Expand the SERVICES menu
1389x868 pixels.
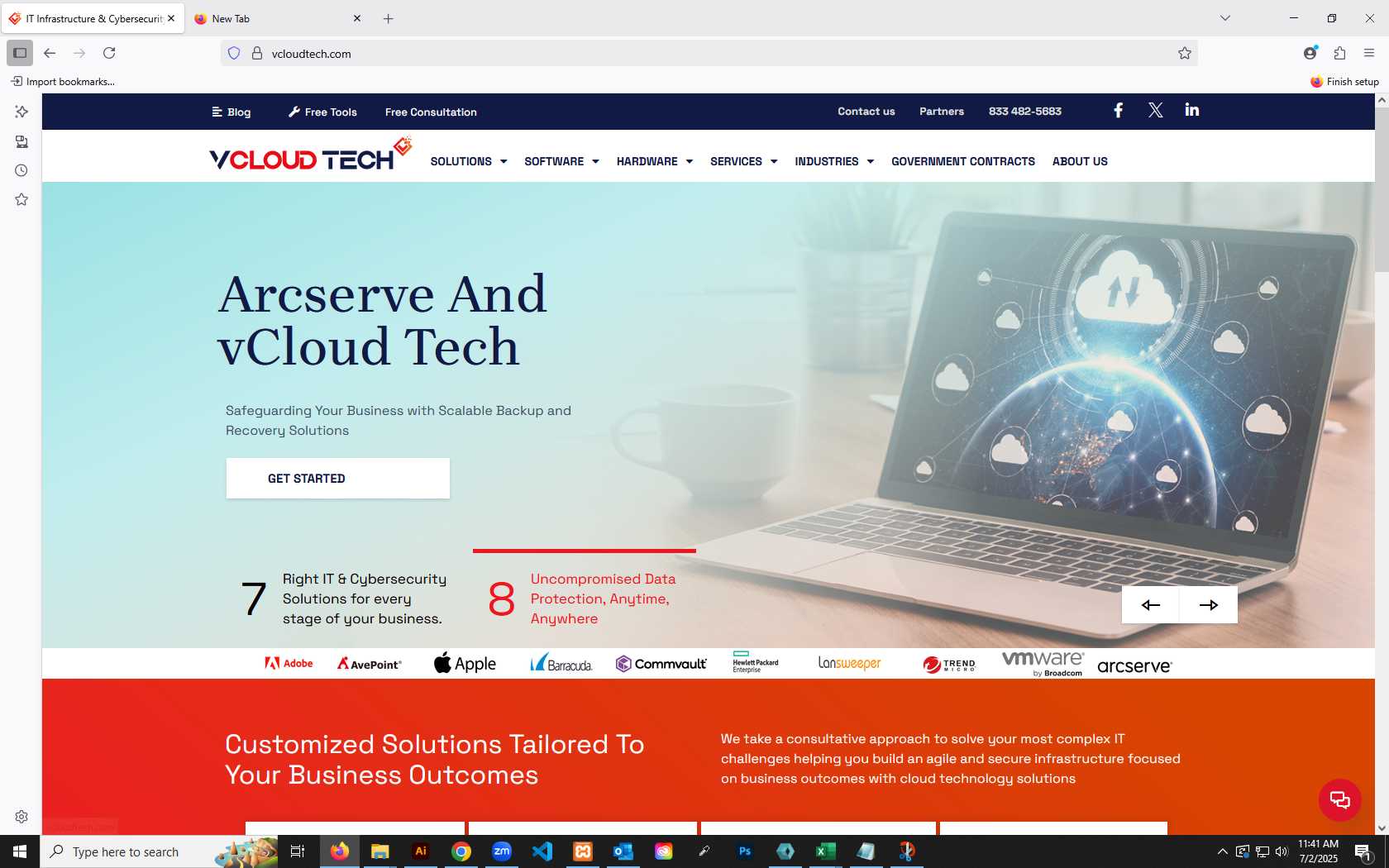click(744, 161)
